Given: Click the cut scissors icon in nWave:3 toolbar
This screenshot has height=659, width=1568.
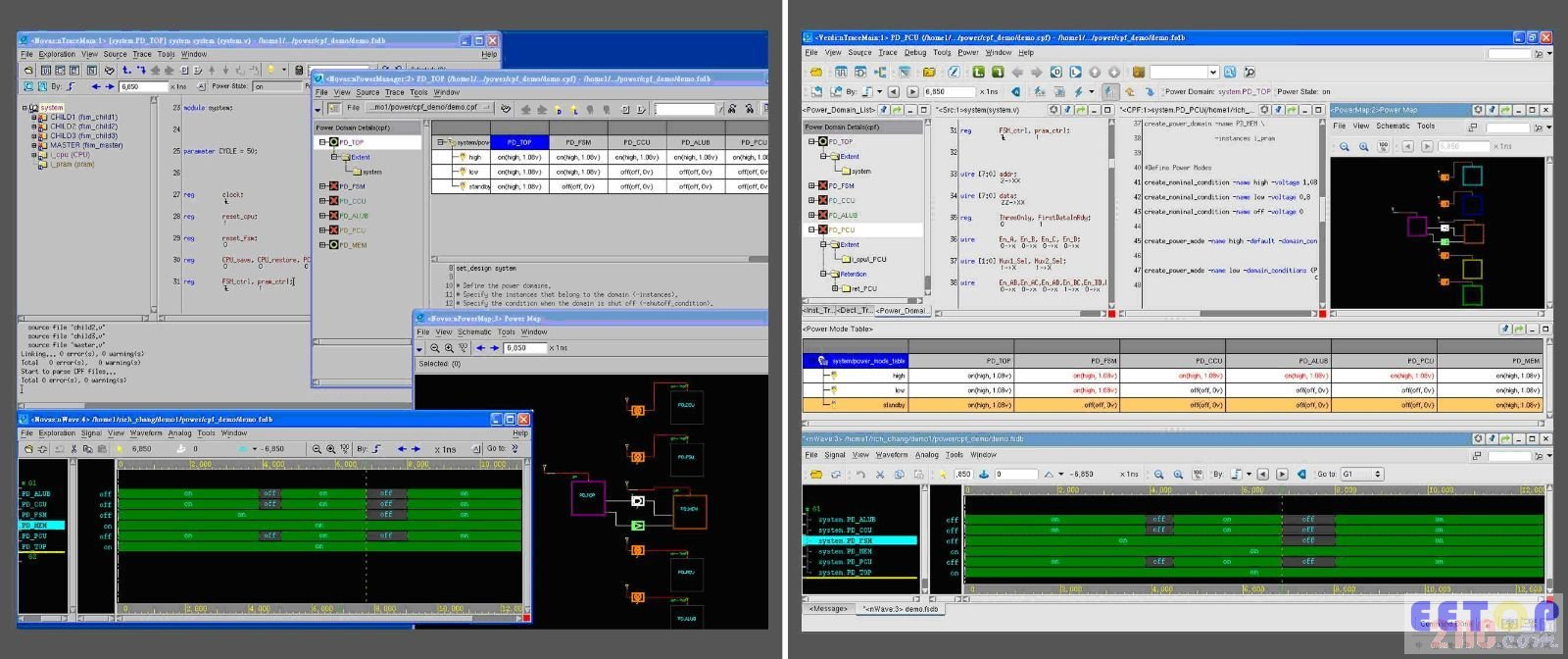Looking at the screenshot, I should [879, 475].
